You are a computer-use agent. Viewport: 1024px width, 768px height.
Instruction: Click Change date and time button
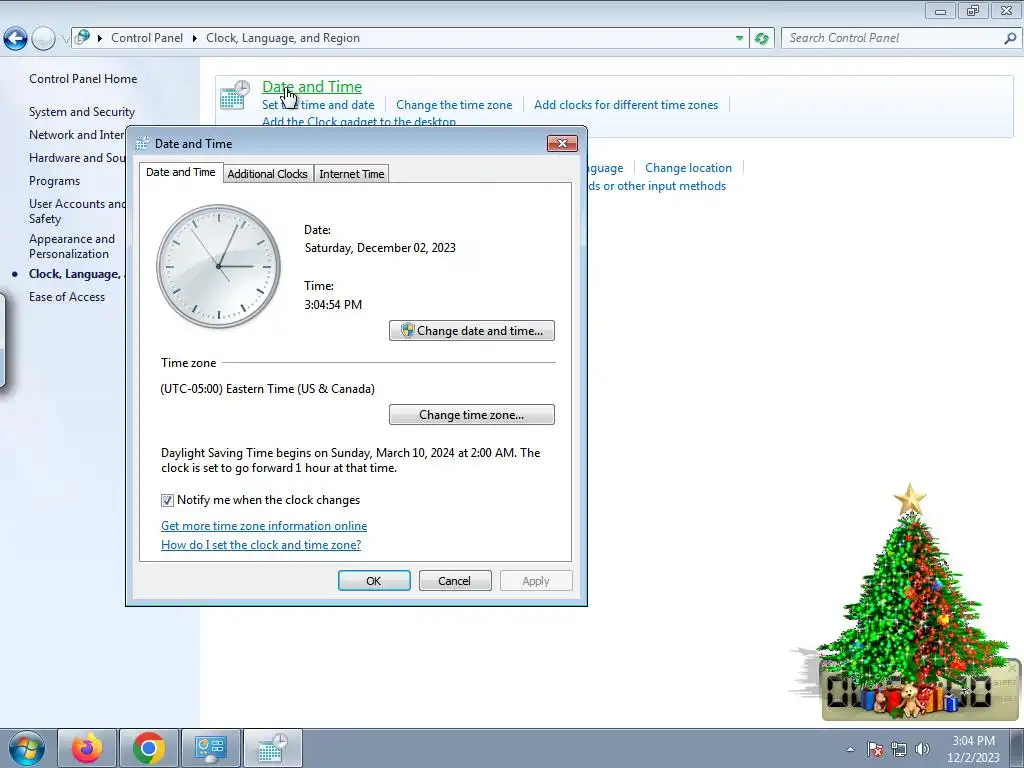[472, 330]
